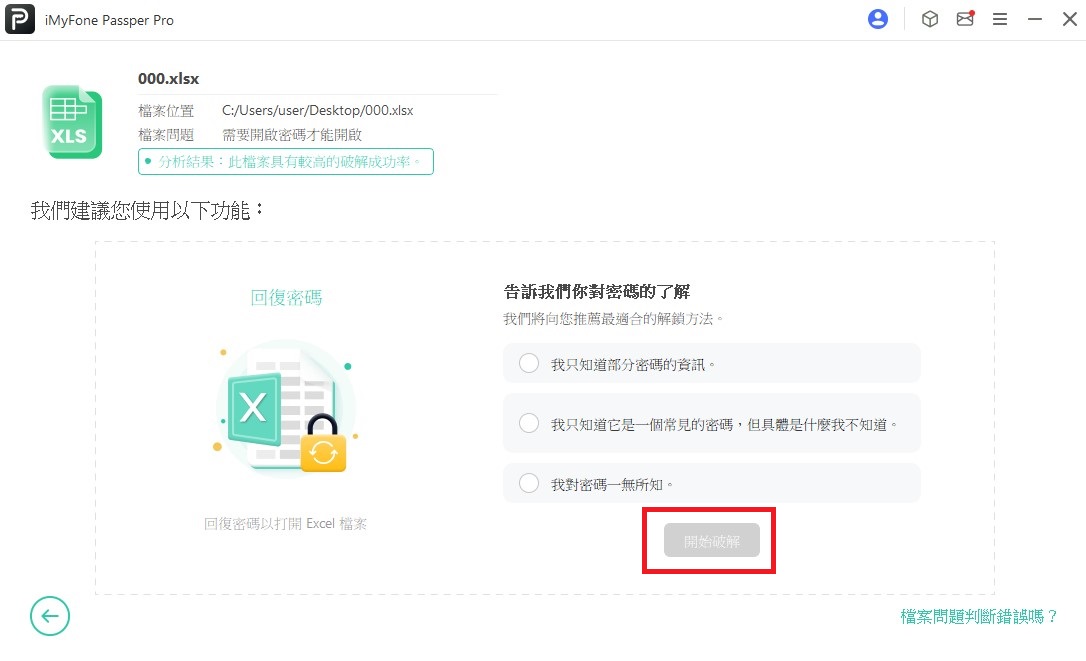Click the green XLS file icon
The width and height of the screenshot is (1086, 661).
[72, 122]
